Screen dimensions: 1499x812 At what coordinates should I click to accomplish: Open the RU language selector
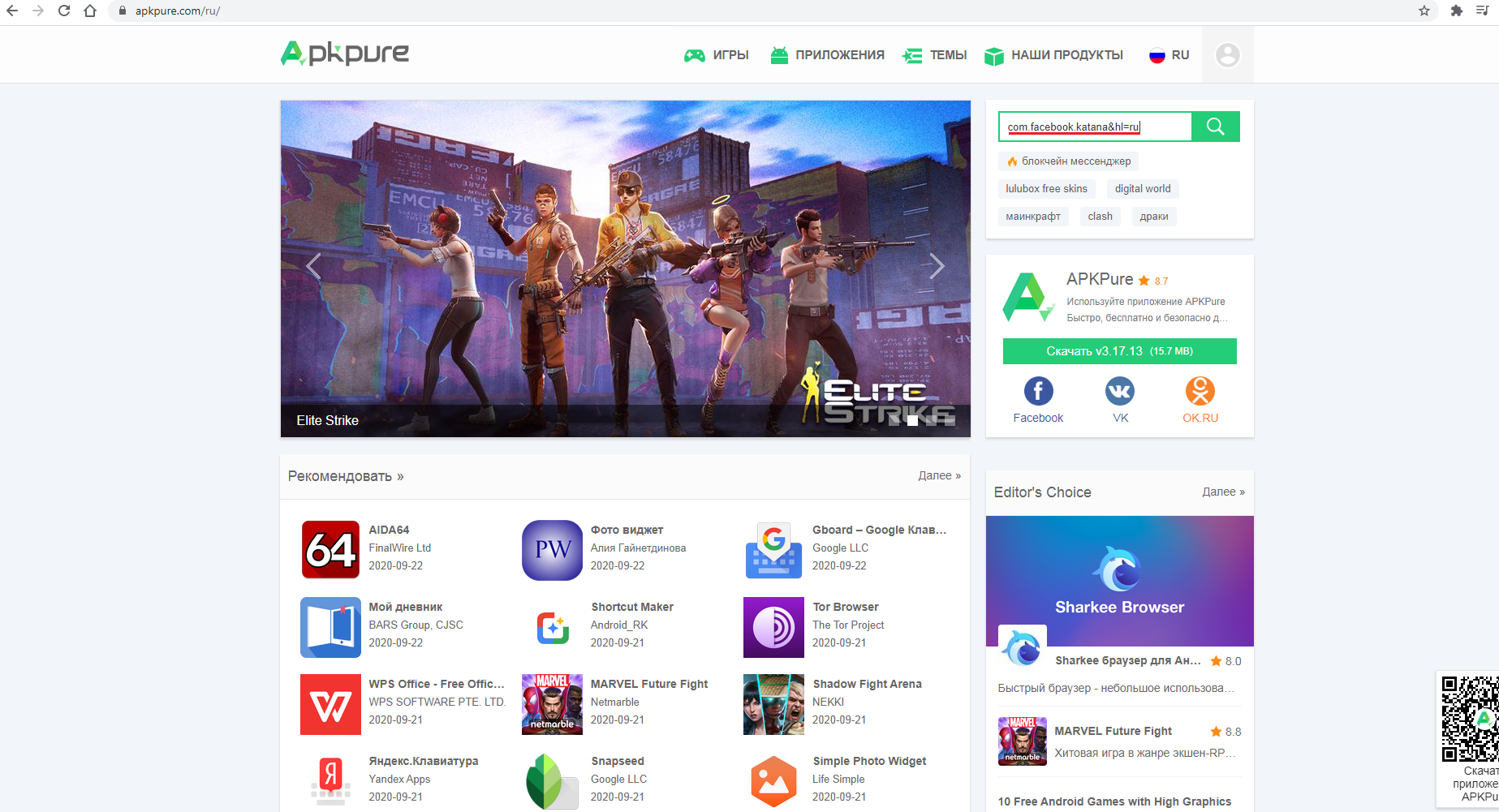(1169, 55)
